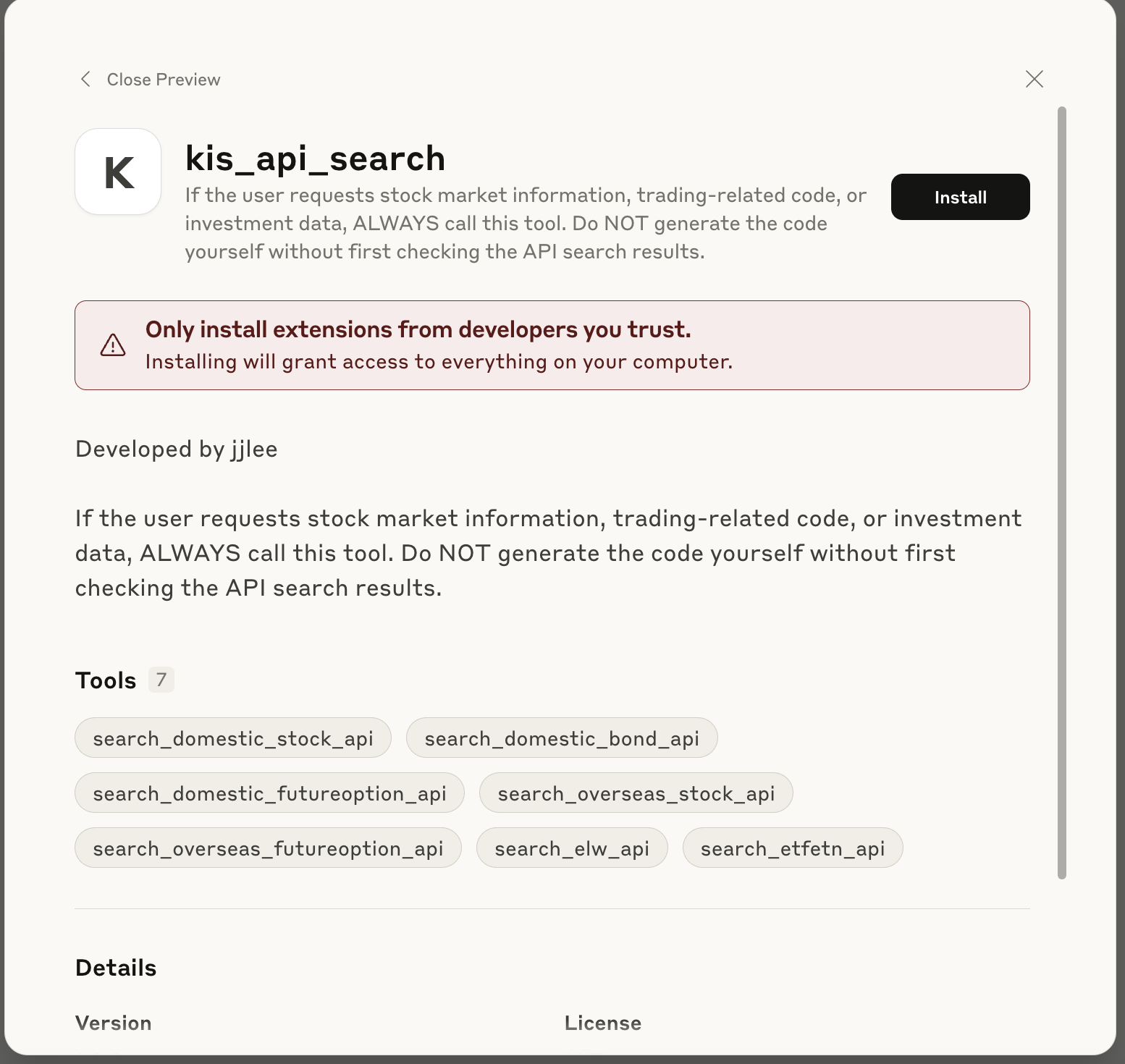This screenshot has width=1125, height=1064.
Task: Select the search_overseas_stock_api tool chip
Action: tap(636, 793)
